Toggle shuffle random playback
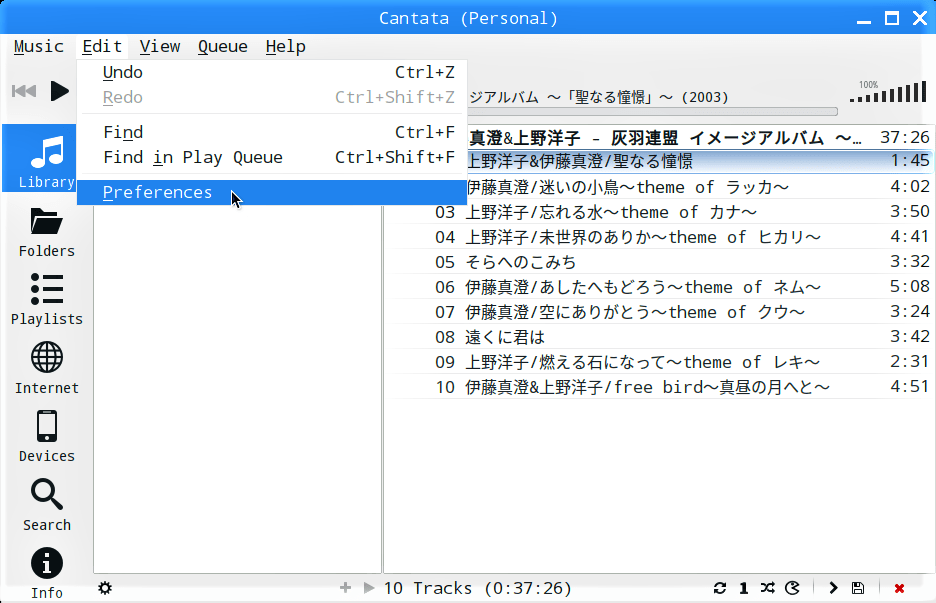936x603 pixels. [768, 588]
